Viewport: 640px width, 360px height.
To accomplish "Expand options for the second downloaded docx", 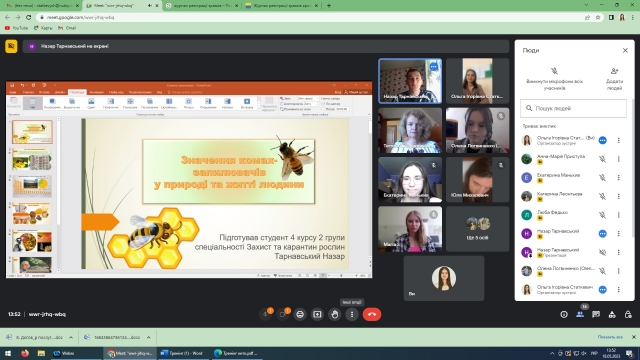I will [x=149, y=337].
